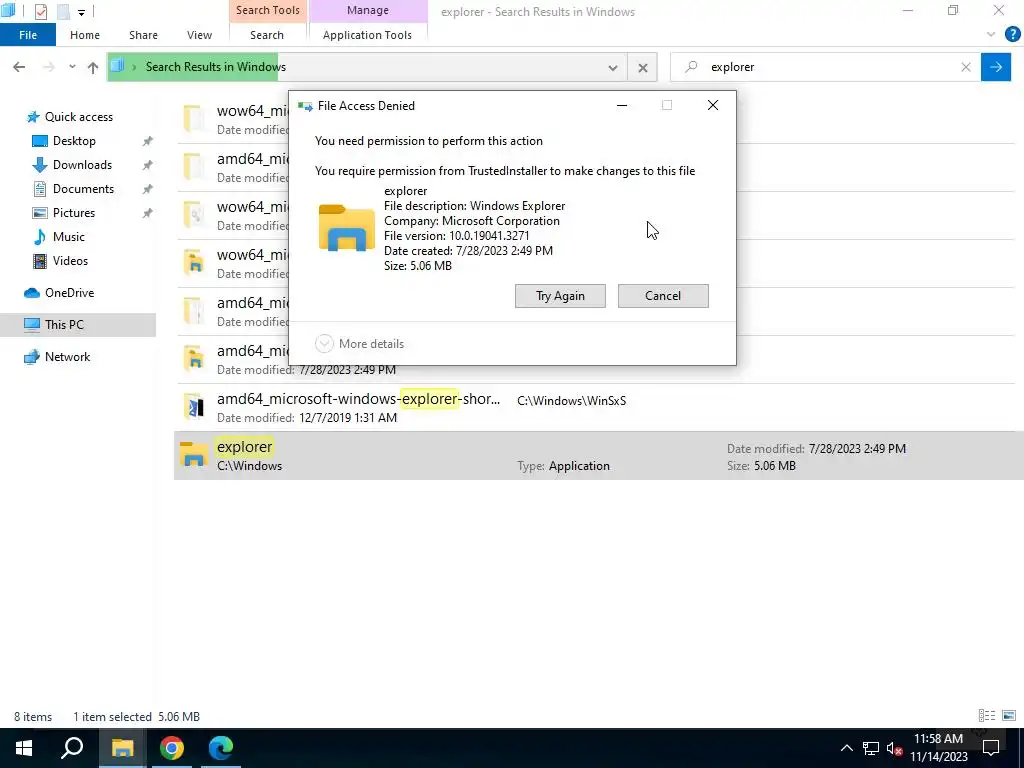Close the File Access Denied dialog
1024x768 pixels.
[x=712, y=105]
